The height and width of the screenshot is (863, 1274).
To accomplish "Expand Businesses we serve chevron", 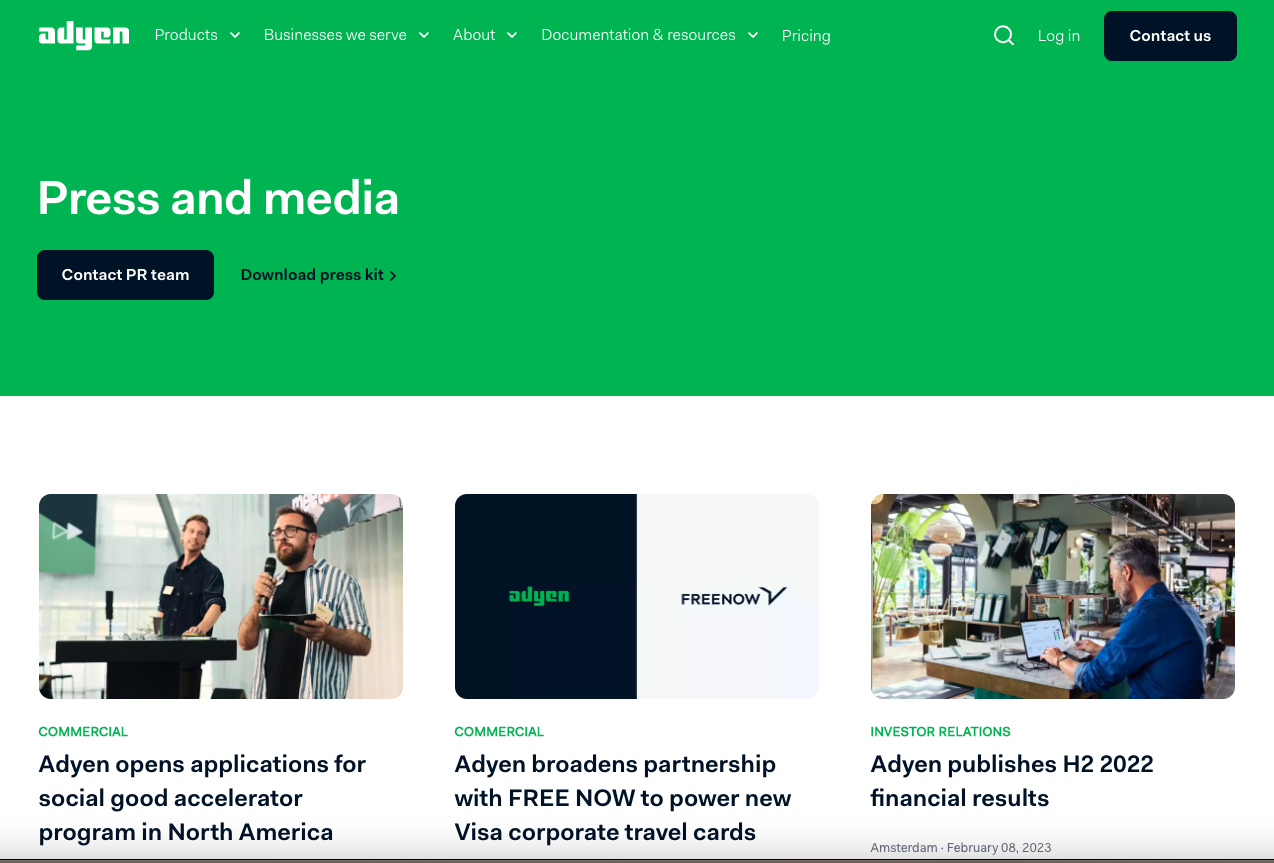I will tap(424, 35).
